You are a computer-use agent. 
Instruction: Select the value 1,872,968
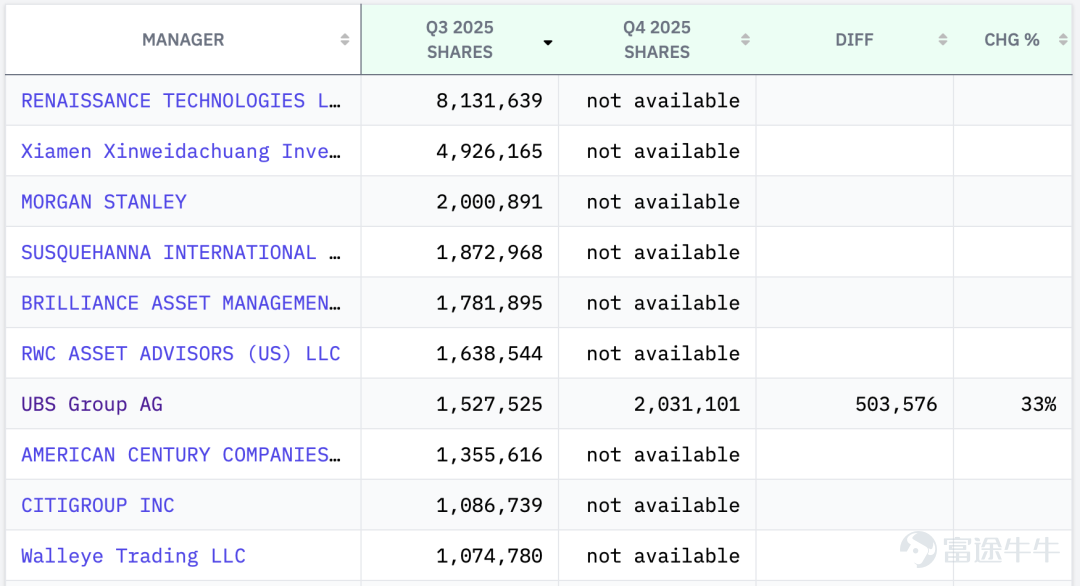coord(489,252)
